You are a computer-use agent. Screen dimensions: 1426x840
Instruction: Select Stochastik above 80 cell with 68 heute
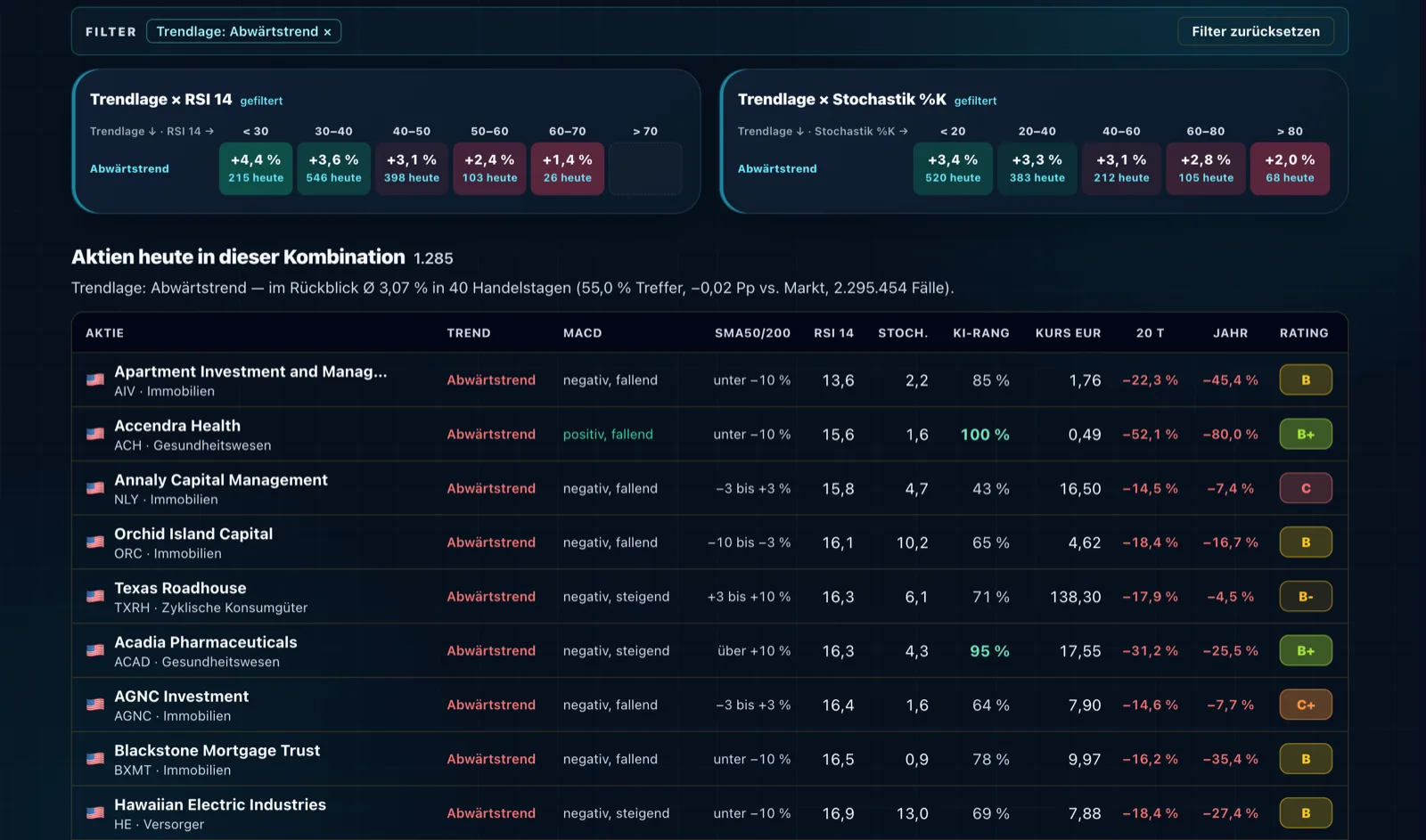click(x=1290, y=168)
